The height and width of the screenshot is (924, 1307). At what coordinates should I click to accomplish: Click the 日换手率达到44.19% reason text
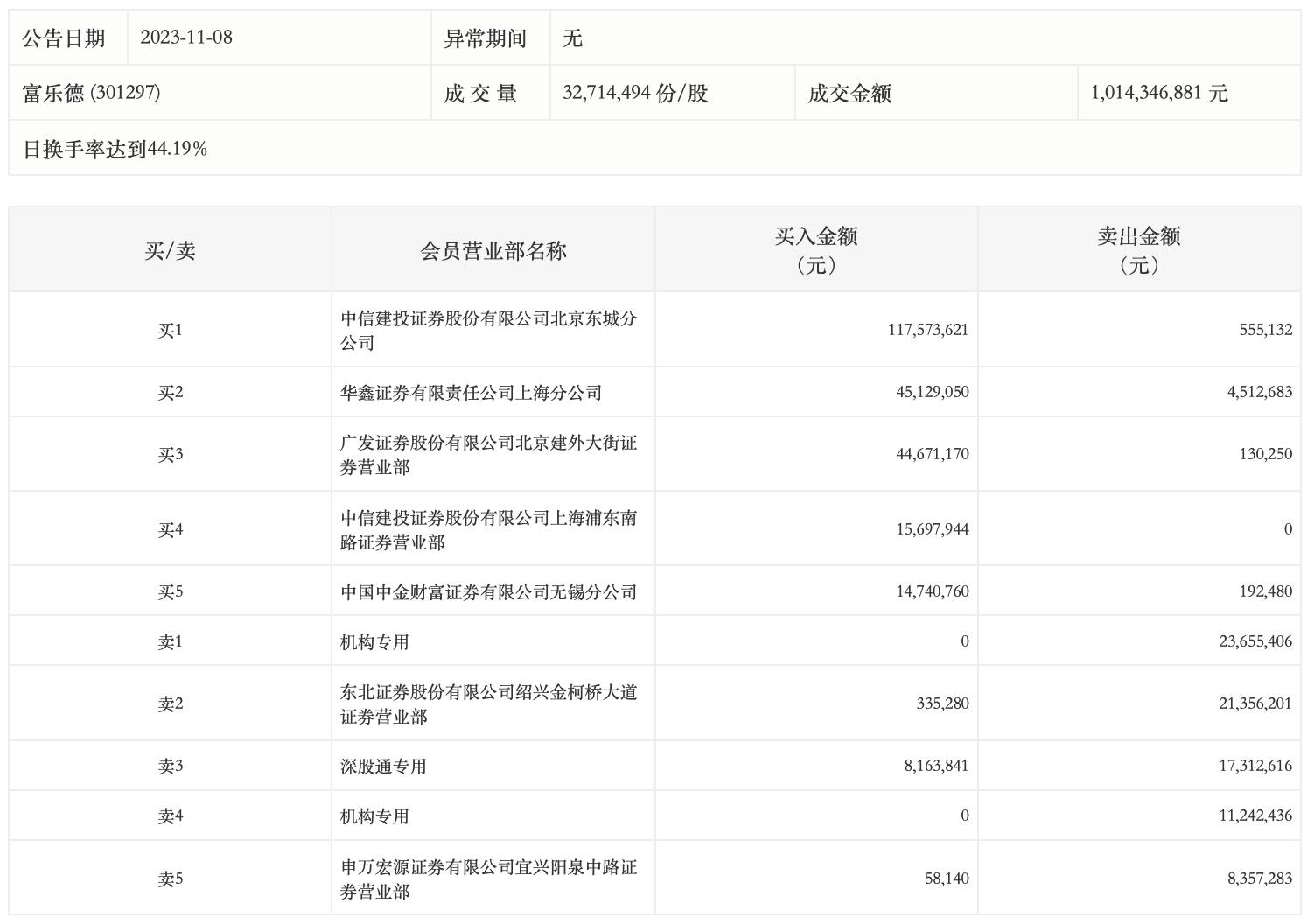point(115,149)
